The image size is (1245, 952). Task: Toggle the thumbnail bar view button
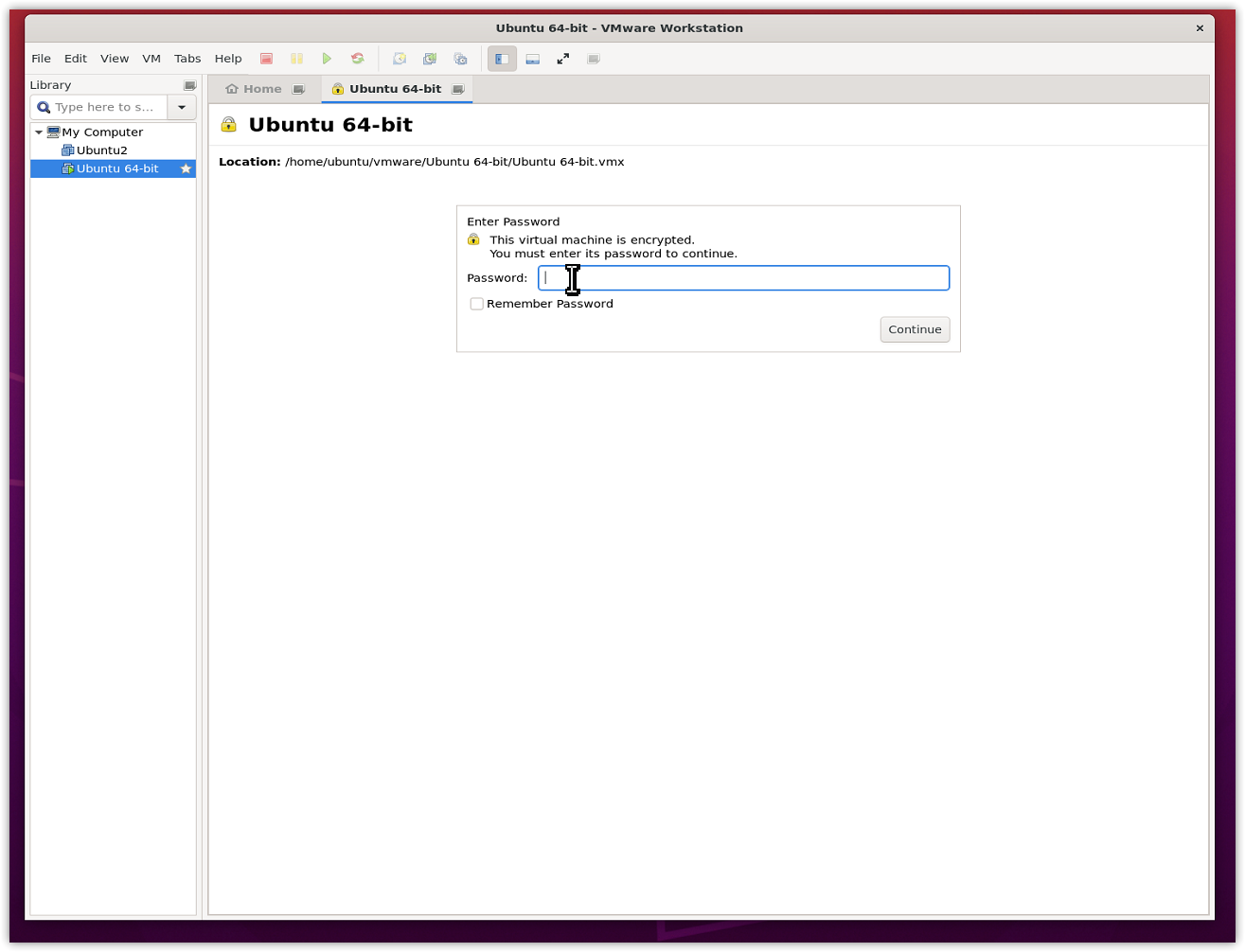coord(533,59)
